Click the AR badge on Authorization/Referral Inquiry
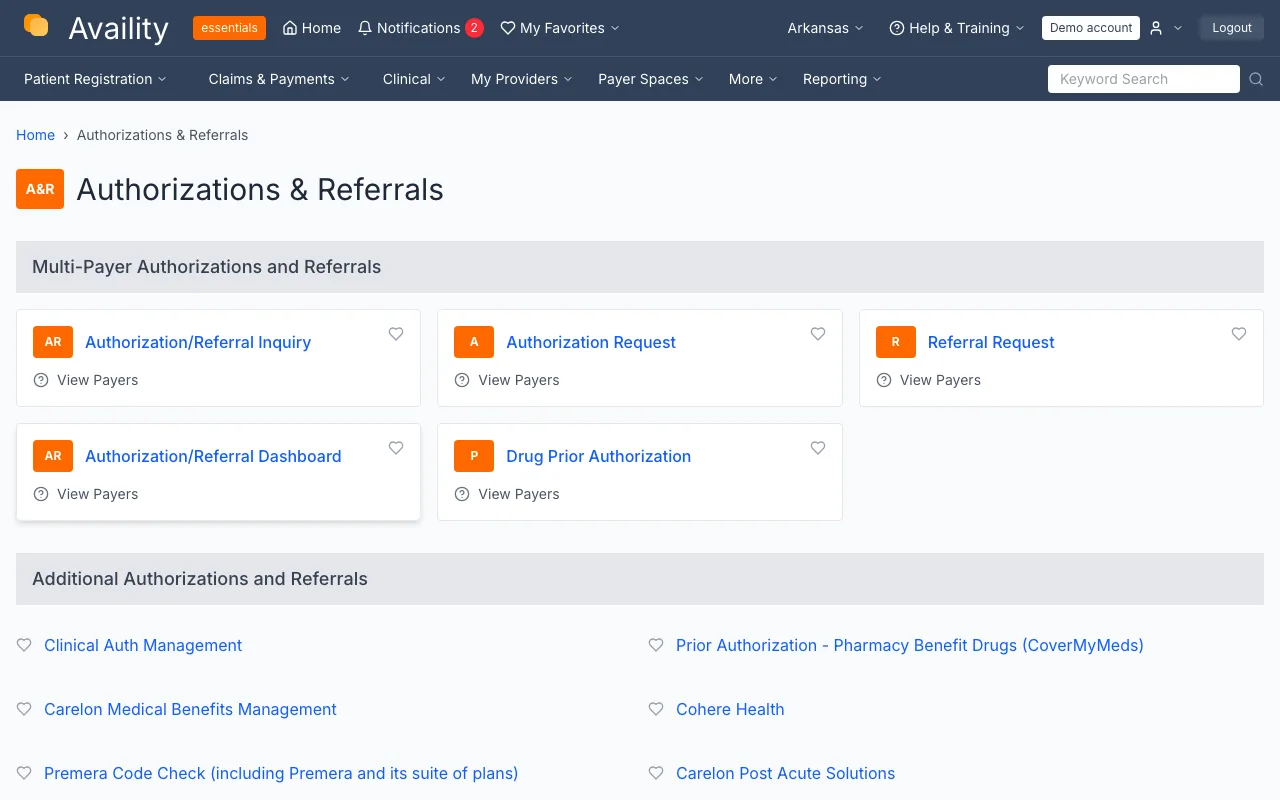The width and height of the screenshot is (1280, 800). pyautogui.click(x=53, y=342)
